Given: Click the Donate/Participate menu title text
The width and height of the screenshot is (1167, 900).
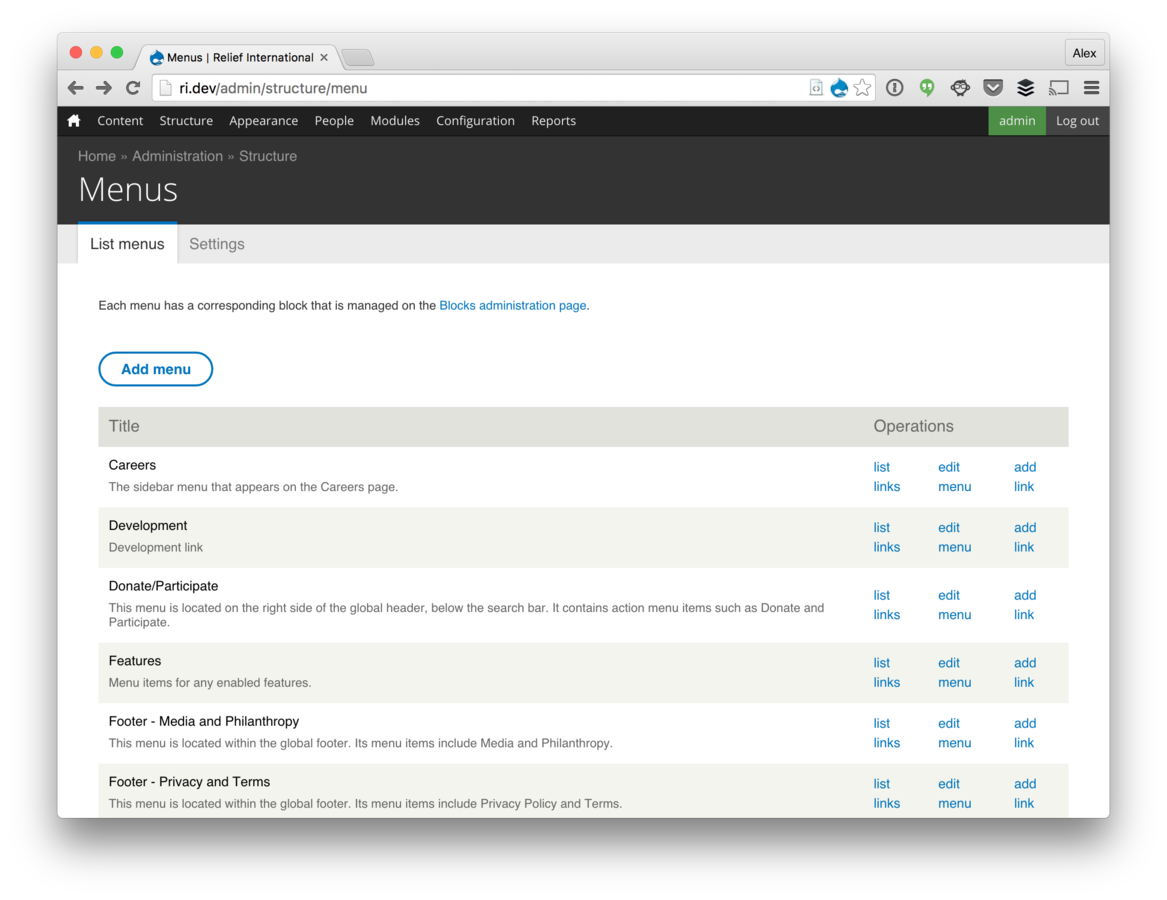Looking at the screenshot, I should (x=163, y=586).
